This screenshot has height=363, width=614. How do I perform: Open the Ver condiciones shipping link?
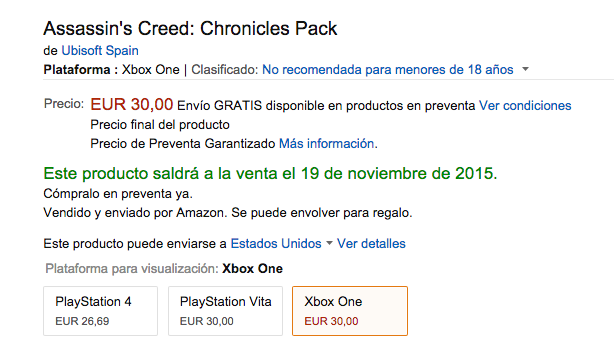(x=525, y=105)
